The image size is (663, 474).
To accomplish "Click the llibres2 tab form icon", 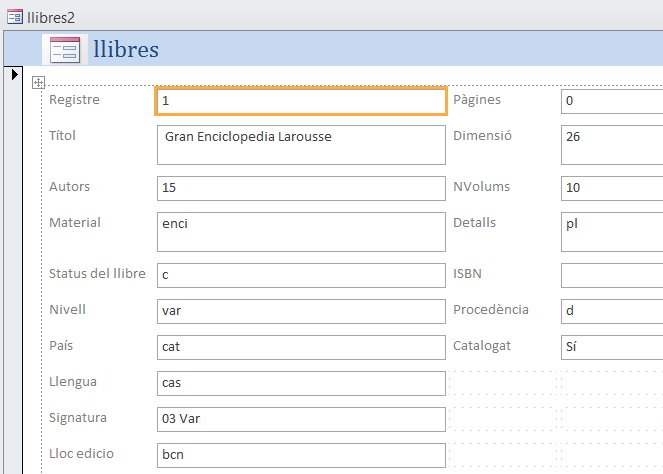I will pyautogui.click(x=15, y=17).
